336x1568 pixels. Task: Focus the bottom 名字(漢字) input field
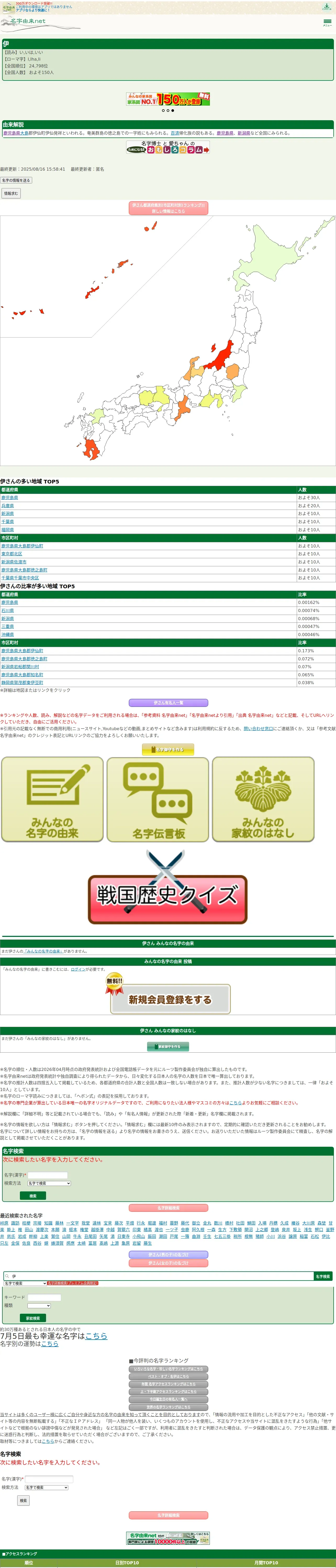(49, 1479)
